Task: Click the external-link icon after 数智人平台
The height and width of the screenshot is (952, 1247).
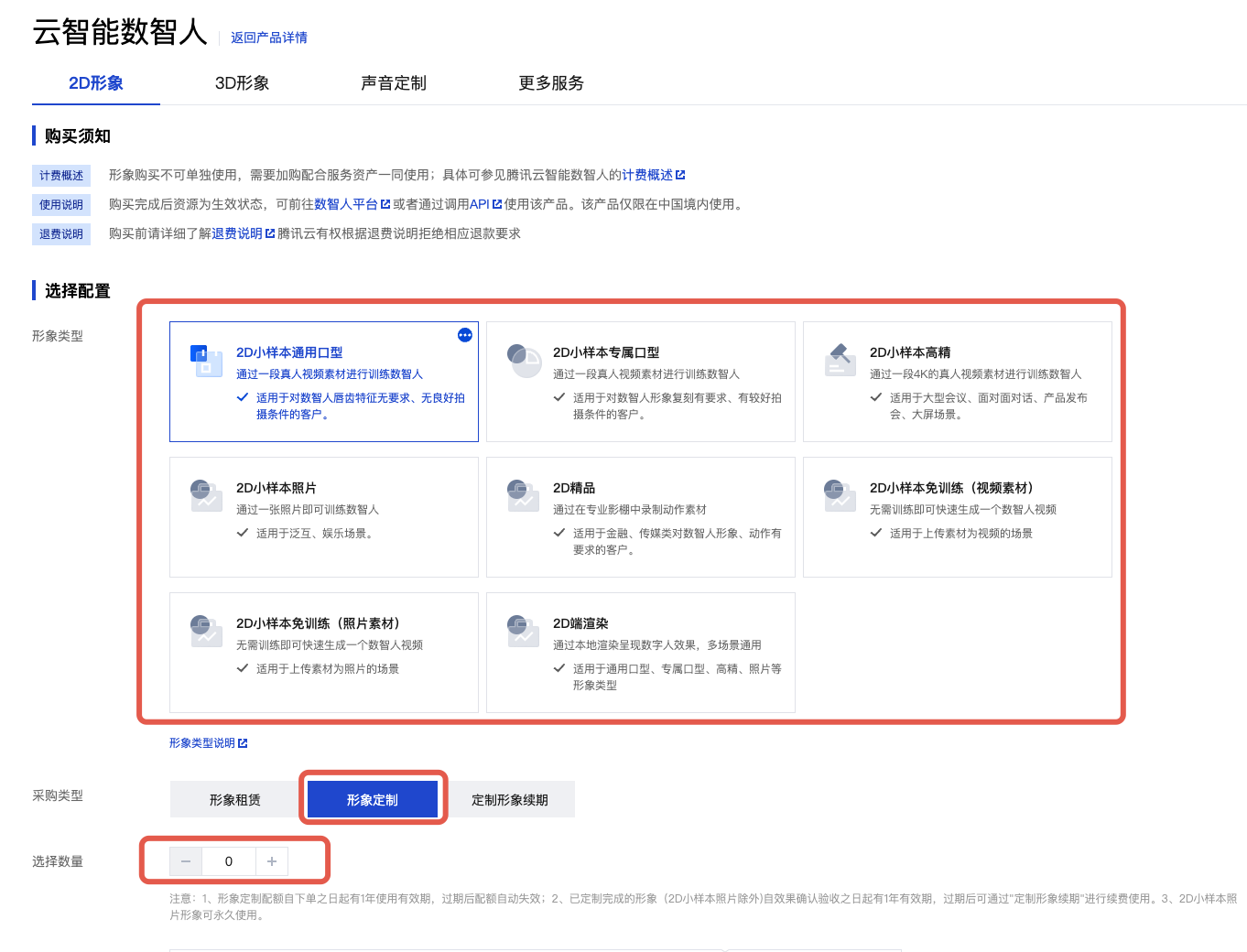Action: [385, 204]
